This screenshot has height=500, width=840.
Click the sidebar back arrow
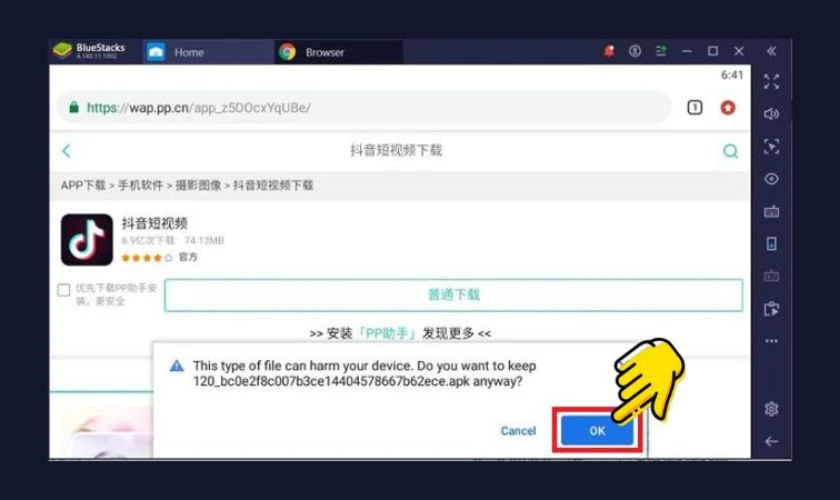point(771,441)
